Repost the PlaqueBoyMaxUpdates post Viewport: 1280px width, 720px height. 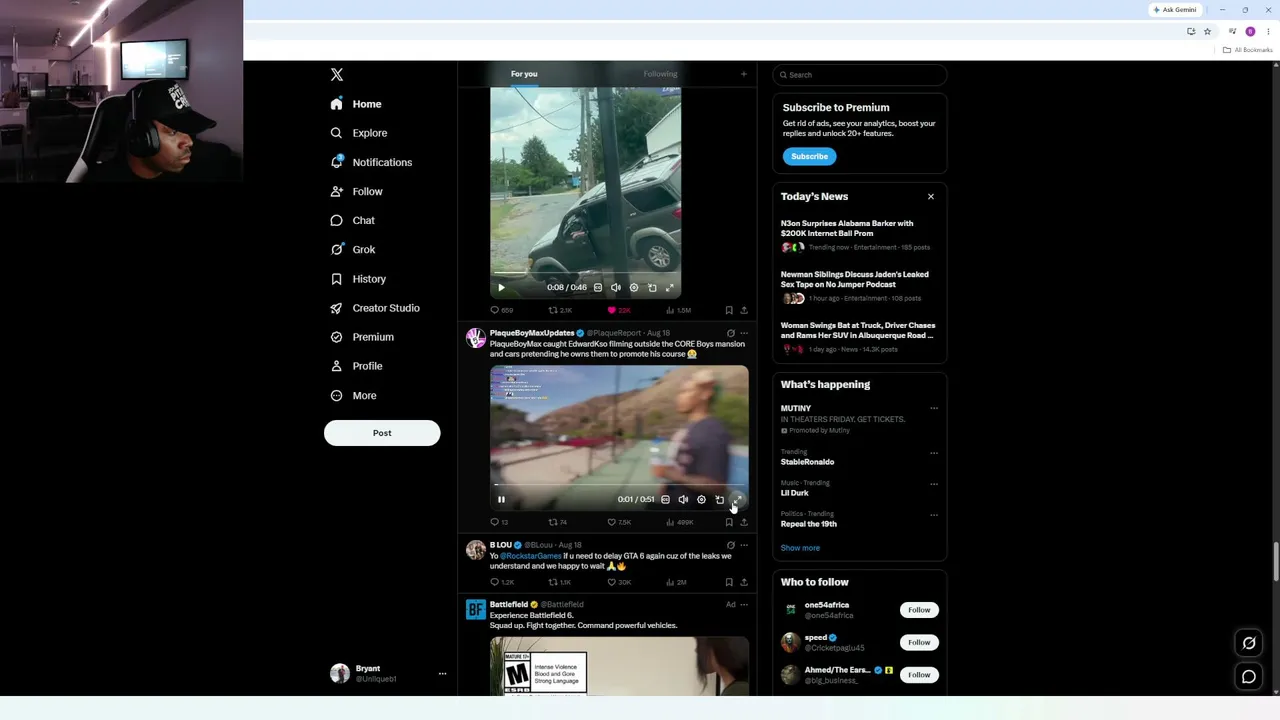558,522
